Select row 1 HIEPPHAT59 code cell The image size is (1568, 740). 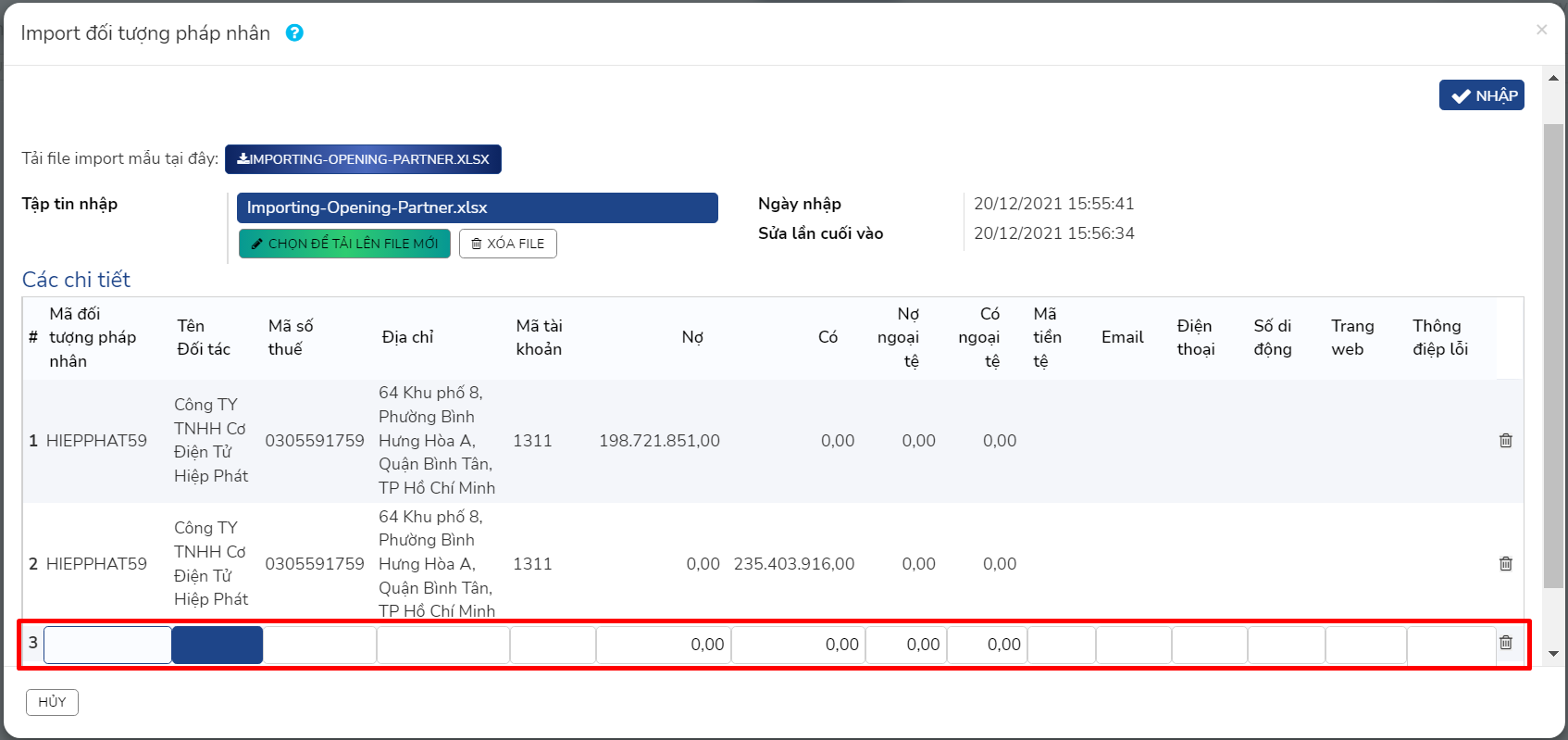[96, 441]
